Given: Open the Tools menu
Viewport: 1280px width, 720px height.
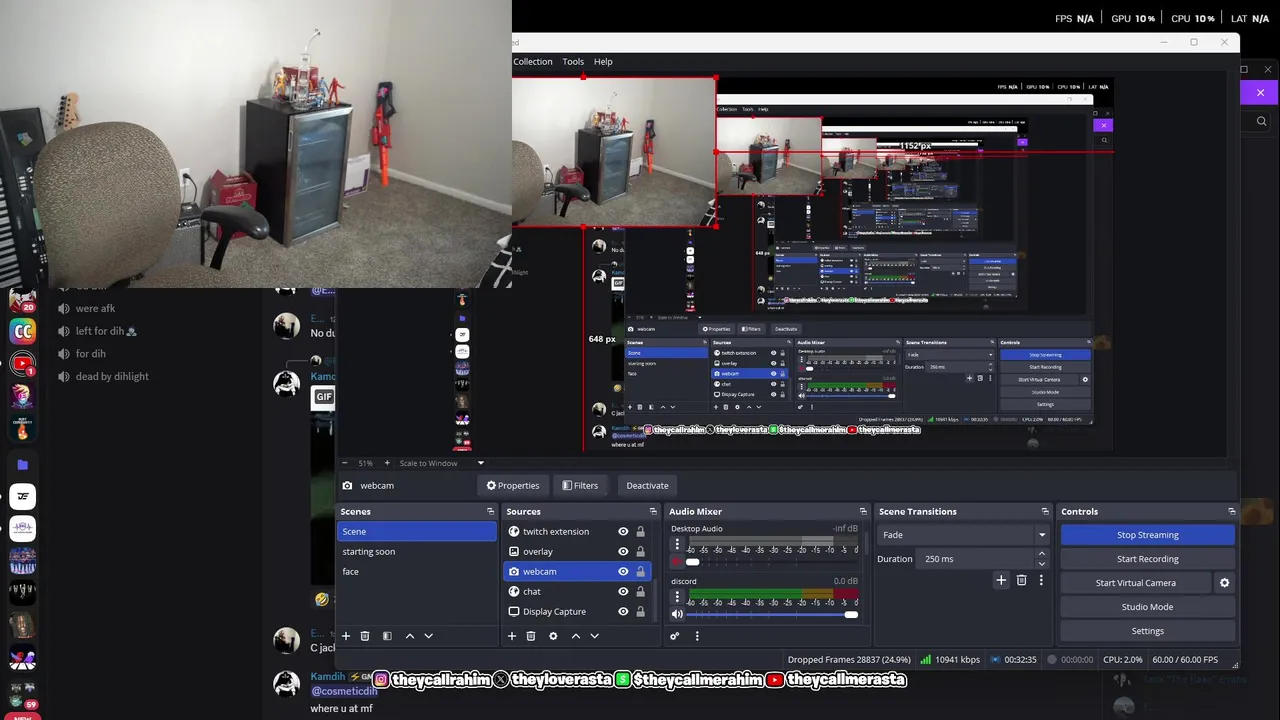Looking at the screenshot, I should (573, 62).
